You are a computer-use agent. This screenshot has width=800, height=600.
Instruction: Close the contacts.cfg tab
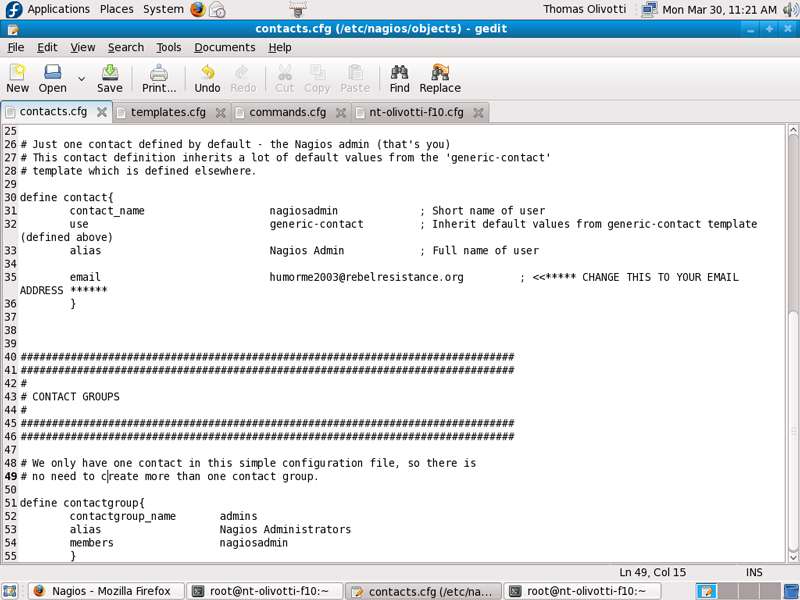pyautogui.click(x=102, y=112)
